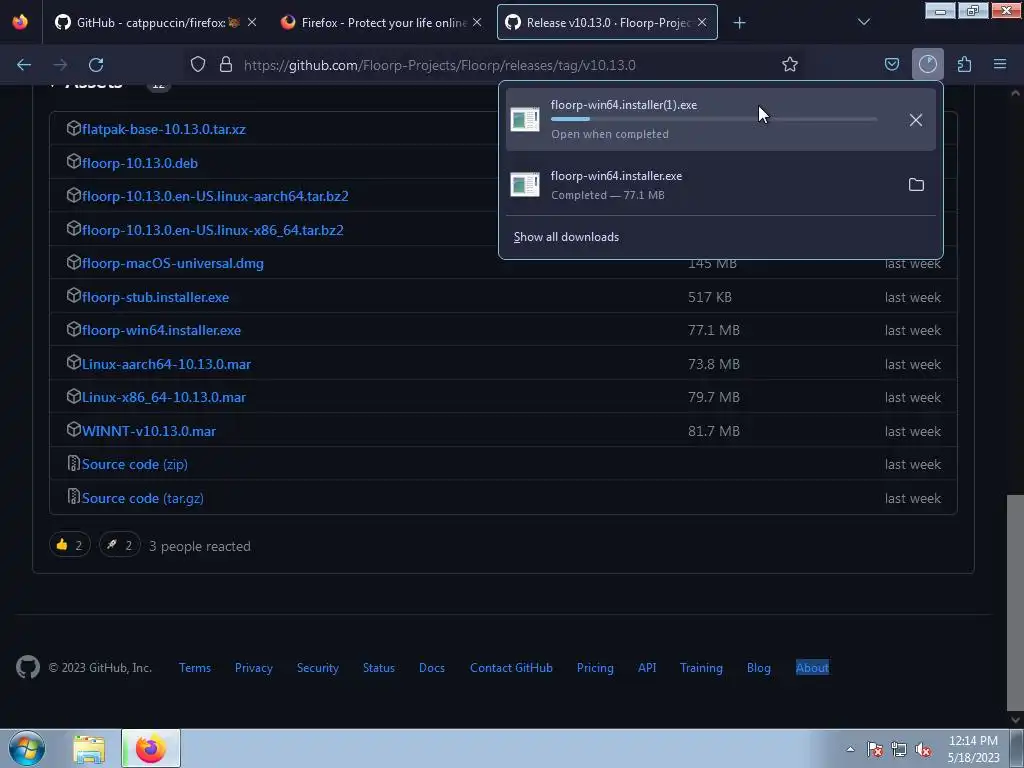This screenshot has width=1024, height=768.
Task: Open footer Blog link
Action: pos(758,667)
